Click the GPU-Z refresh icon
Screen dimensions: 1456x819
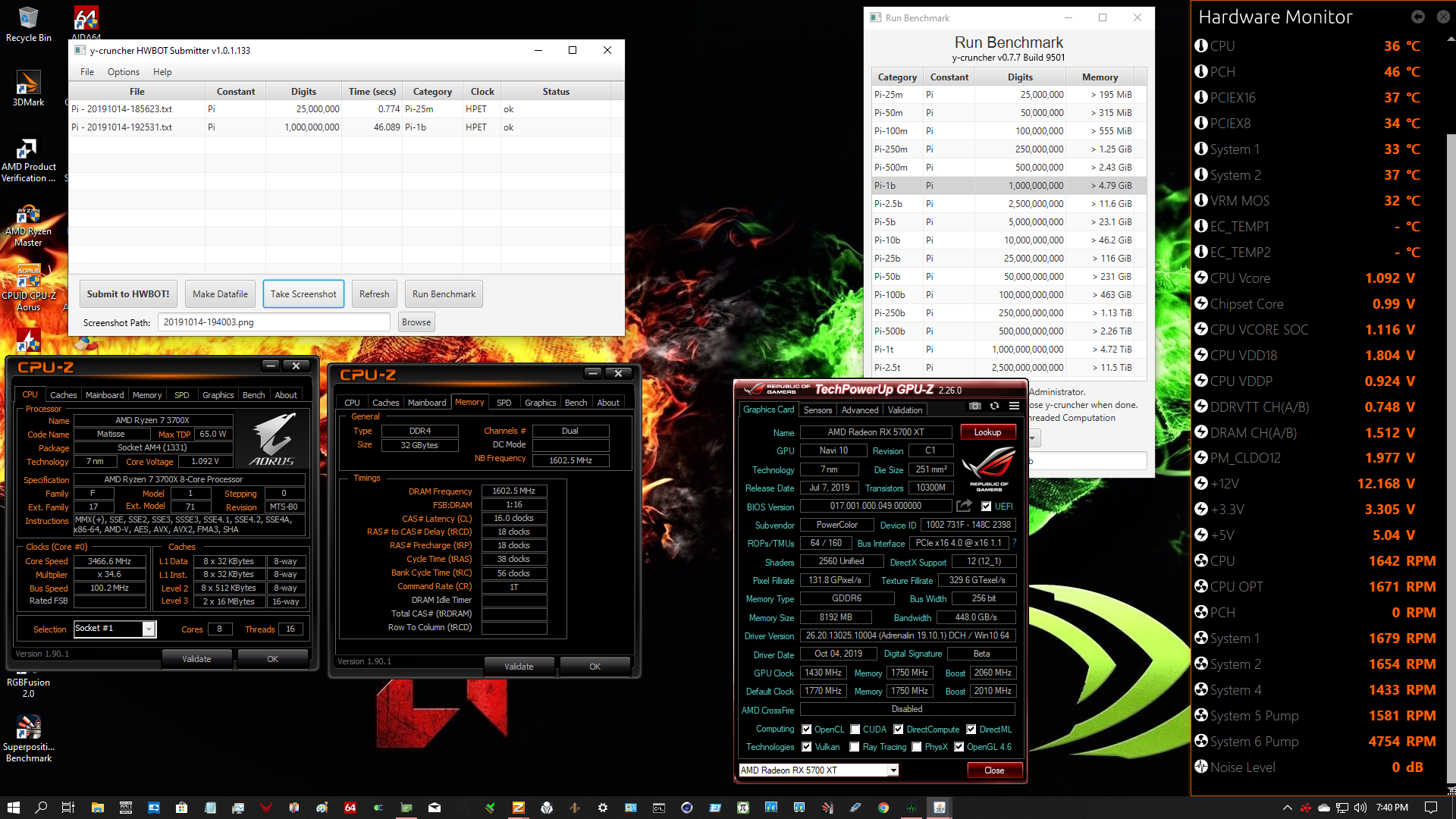pos(994,406)
